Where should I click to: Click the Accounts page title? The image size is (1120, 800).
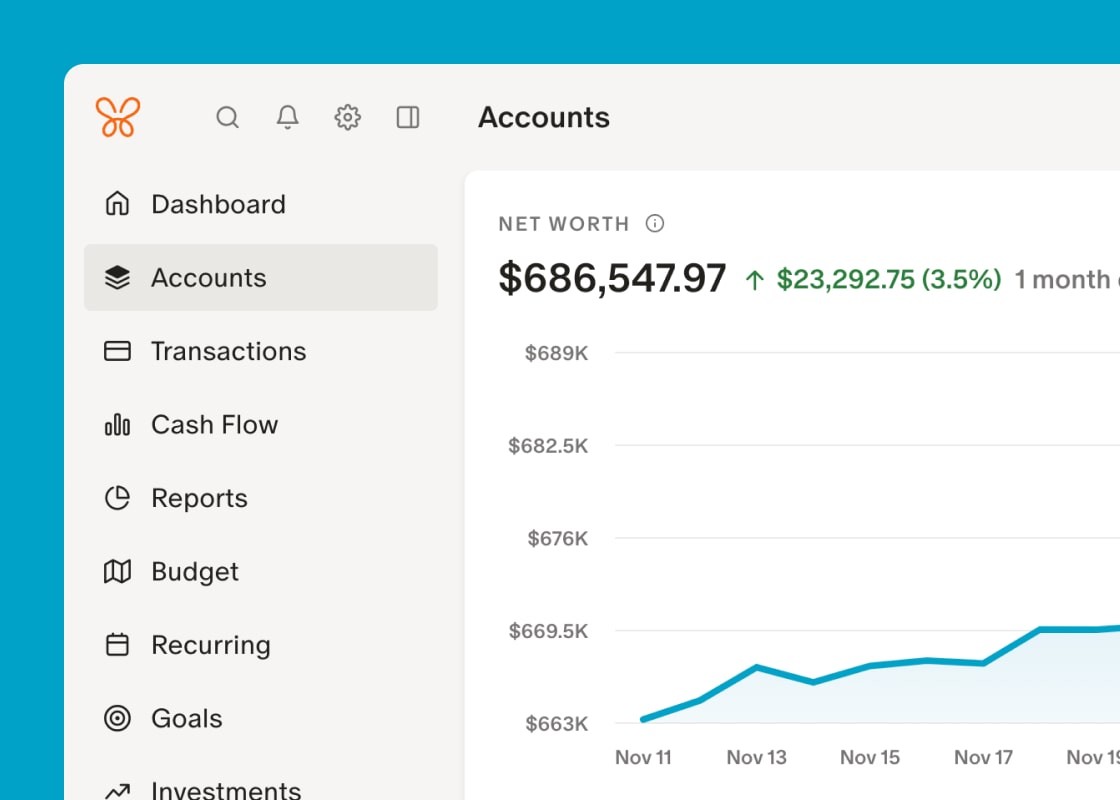click(x=544, y=117)
